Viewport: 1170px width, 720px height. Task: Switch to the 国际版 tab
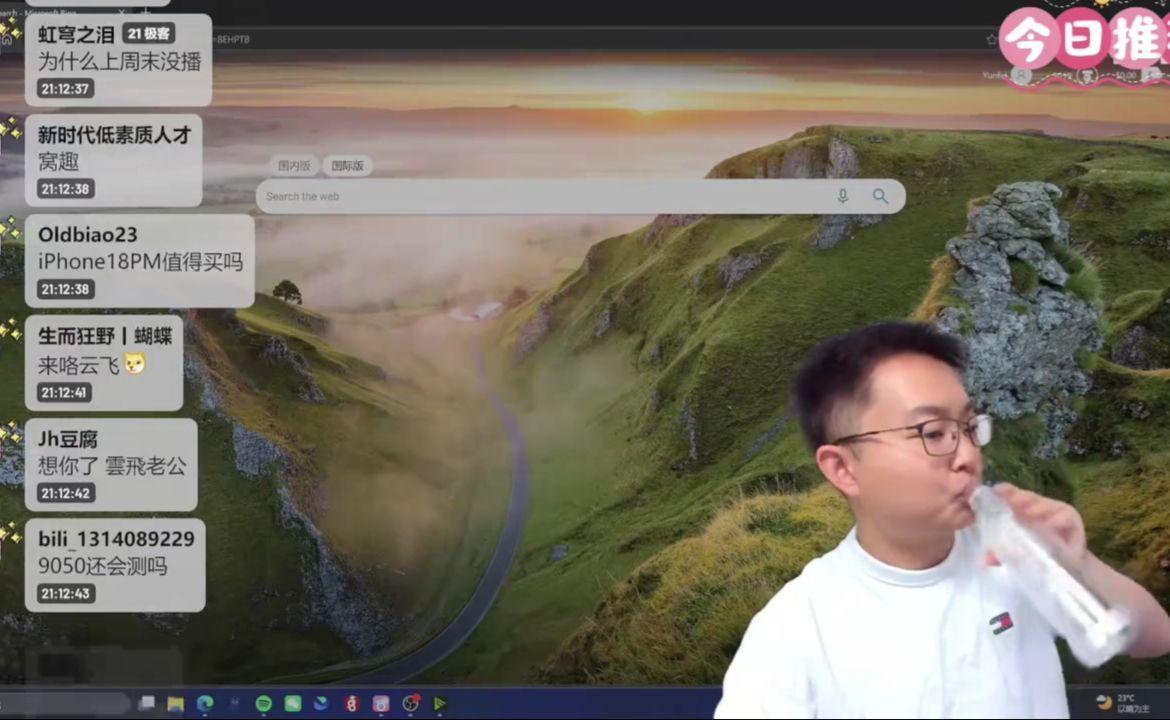click(x=347, y=166)
